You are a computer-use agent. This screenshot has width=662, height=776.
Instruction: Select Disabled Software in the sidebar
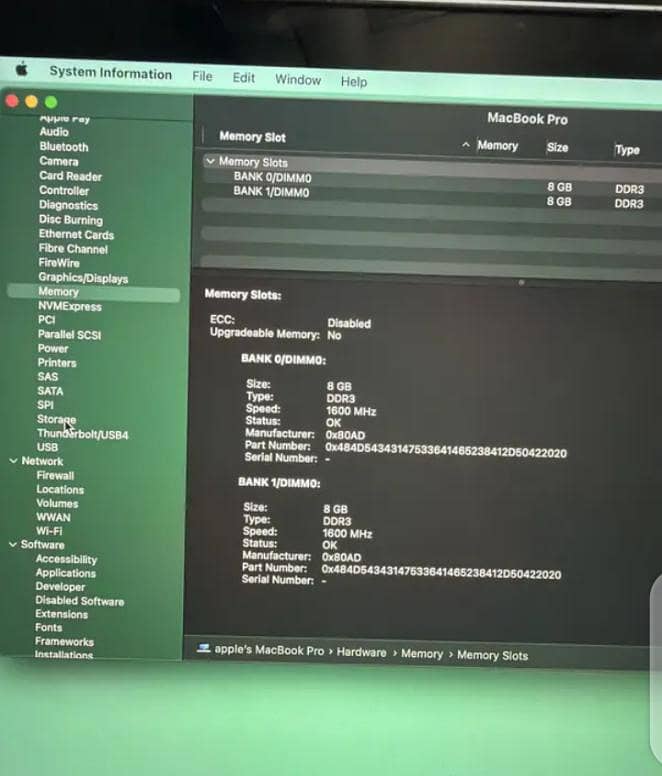tap(79, 601)
